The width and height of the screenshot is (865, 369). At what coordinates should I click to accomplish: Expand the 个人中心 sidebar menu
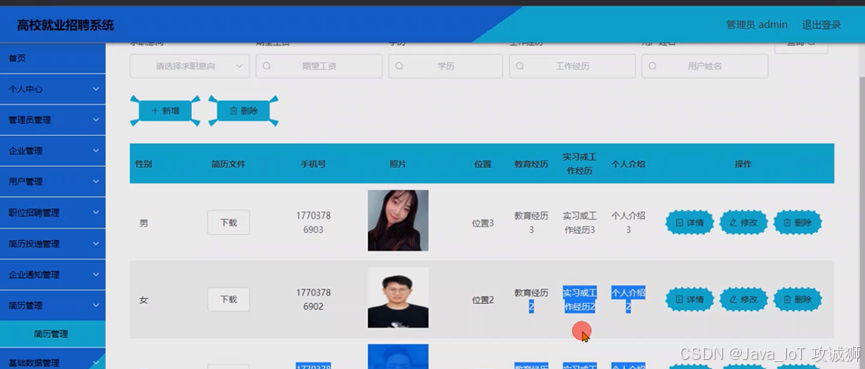coord(52,89)
